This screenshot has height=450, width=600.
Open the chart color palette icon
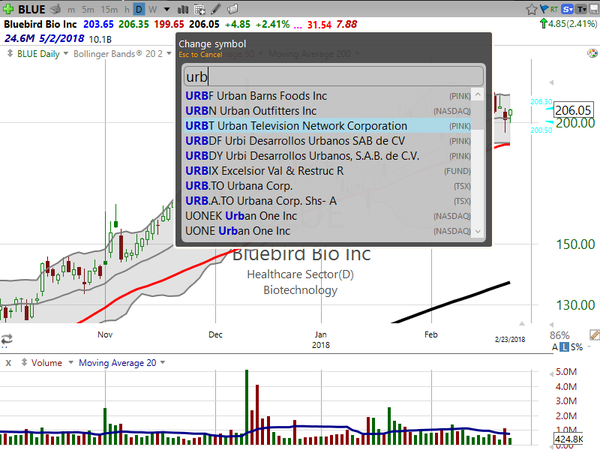pyautogui.click(x=592, y=53)
